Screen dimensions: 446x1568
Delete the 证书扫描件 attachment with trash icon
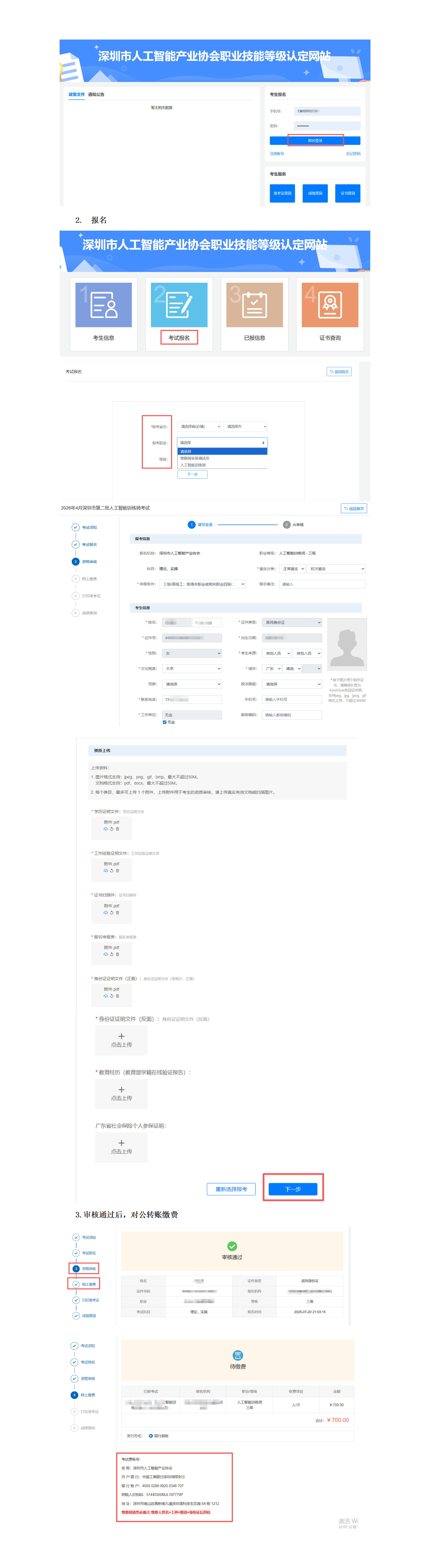pos(118,912)
